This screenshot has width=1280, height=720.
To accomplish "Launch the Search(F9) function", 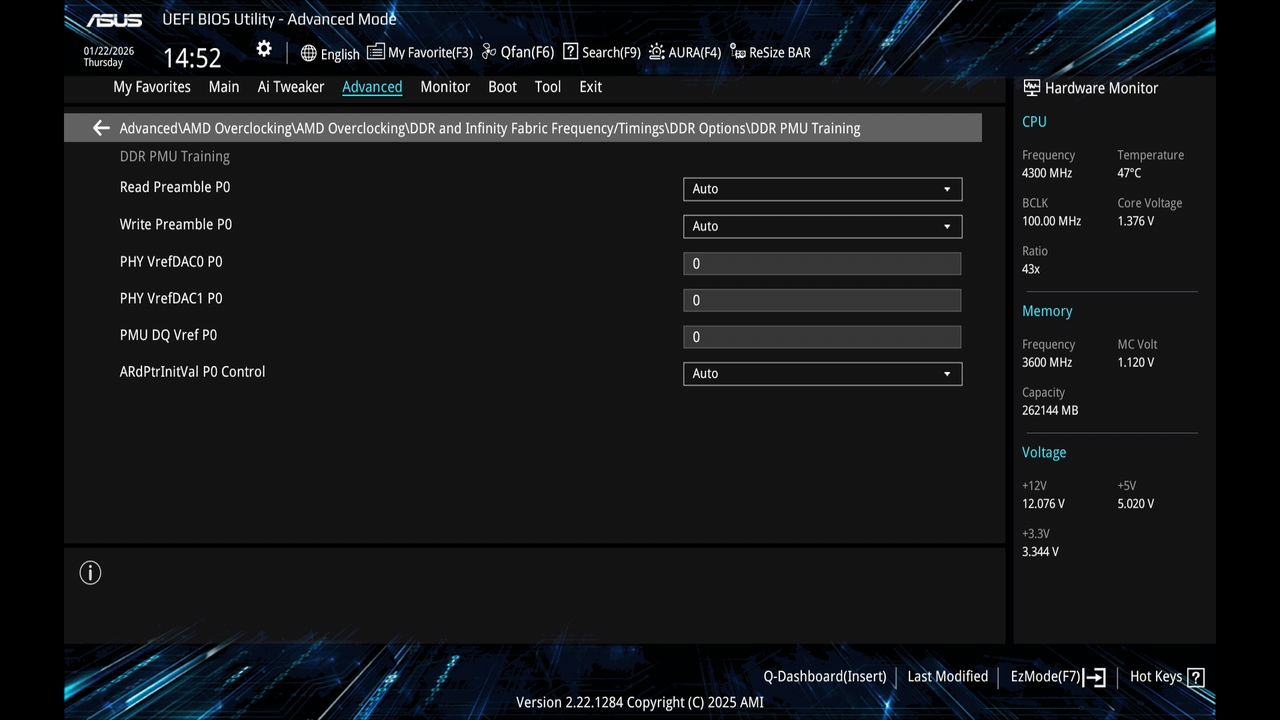I will pos(600,52).
